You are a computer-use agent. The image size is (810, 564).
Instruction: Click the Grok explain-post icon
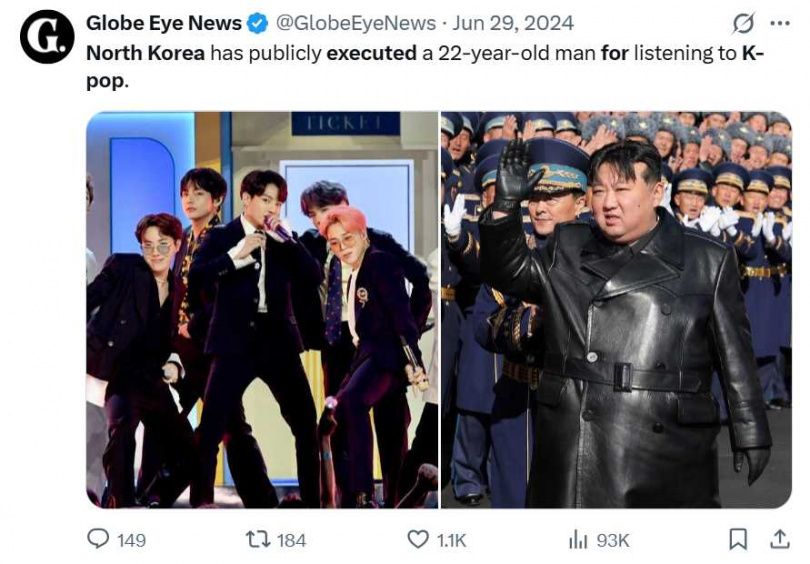click(743, 23)
